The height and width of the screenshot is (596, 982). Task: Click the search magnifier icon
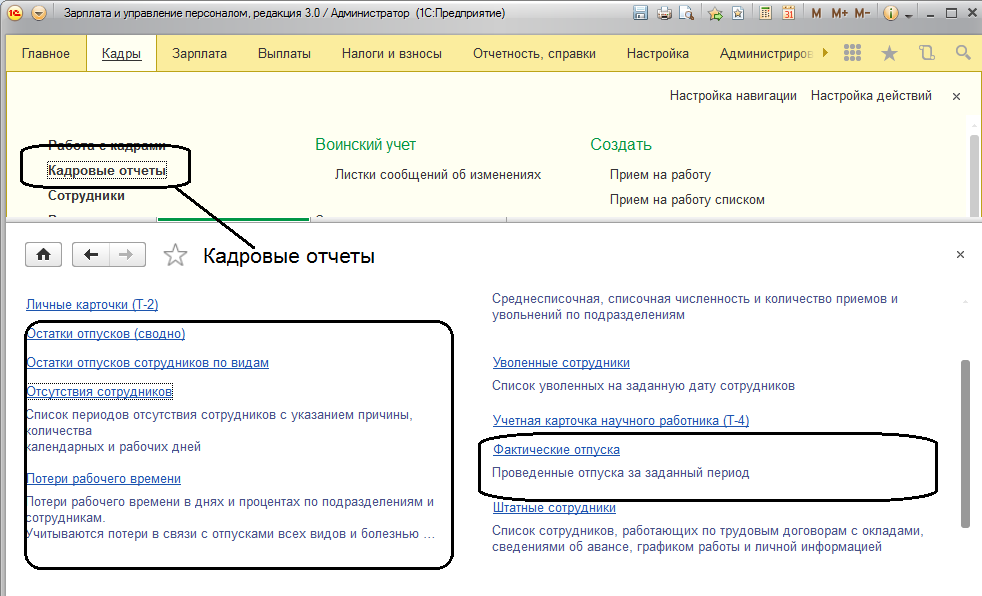coord(962,53)
